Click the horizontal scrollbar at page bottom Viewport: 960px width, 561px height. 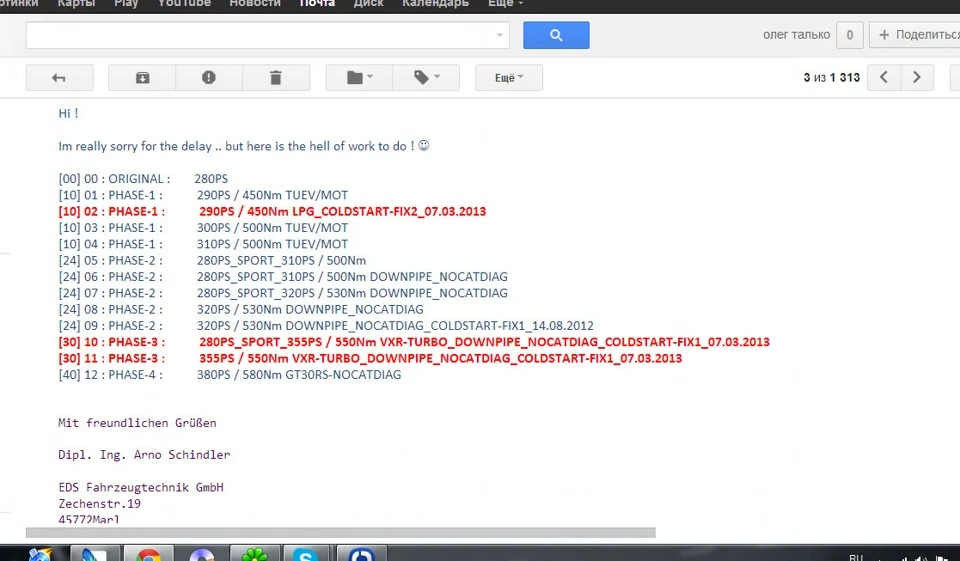click(x=340, y=533)
